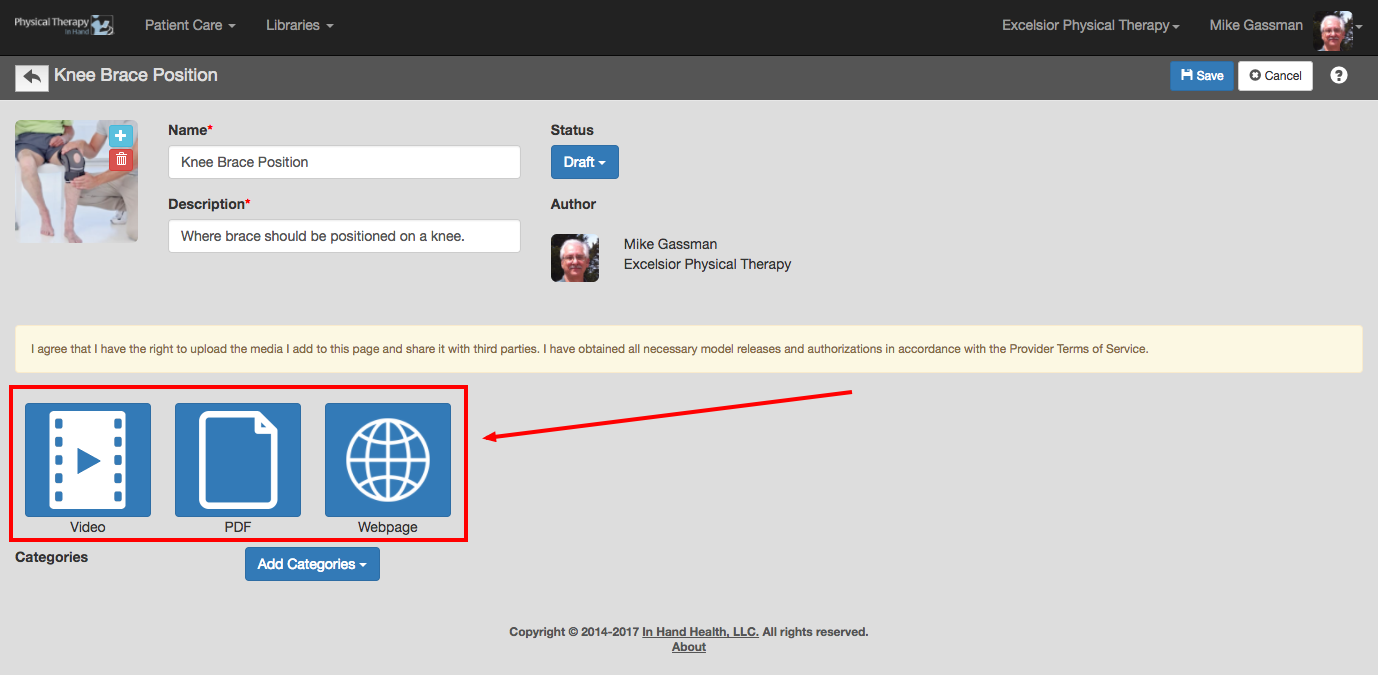Click the Physical Therapy In Hand logo
The height and width of the screenshot is (675, 1378).
pyautogui.click(x=64, y=25)
